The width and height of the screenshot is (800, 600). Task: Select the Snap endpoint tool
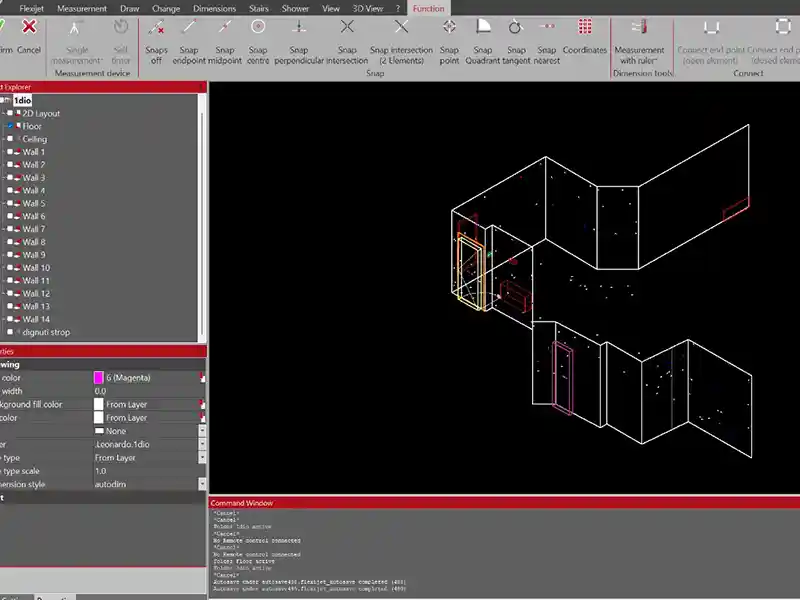pyautogui.click(x=189, y=28)
